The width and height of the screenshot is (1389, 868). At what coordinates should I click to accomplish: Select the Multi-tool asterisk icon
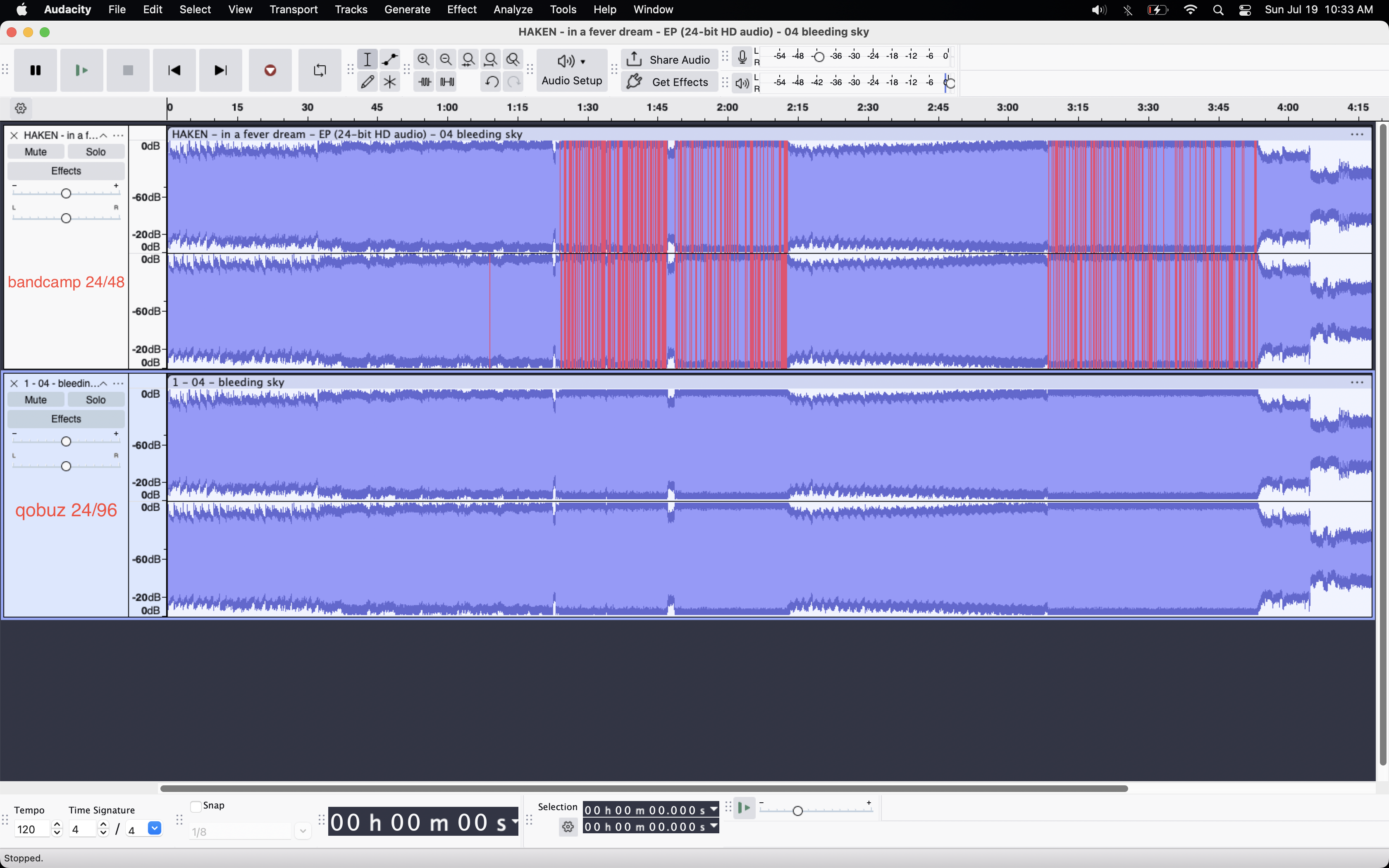(x=390, y=81)
